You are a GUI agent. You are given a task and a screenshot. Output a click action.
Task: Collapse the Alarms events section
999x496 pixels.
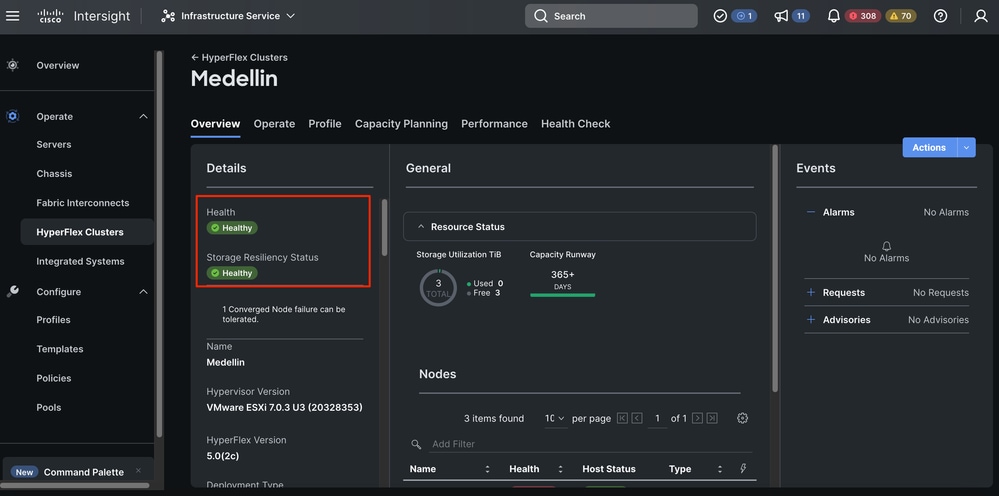click(810, 212)
